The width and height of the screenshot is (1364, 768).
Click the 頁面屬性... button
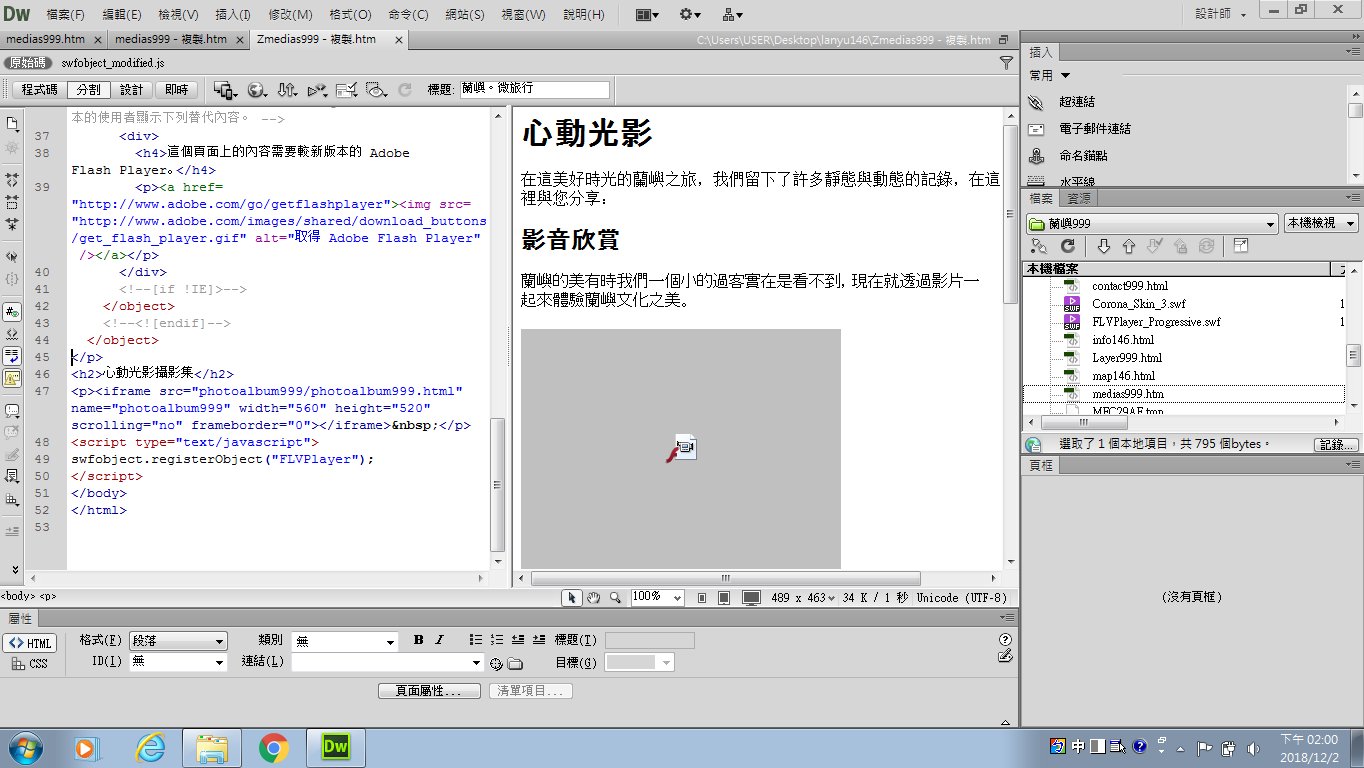pos(429,691)
